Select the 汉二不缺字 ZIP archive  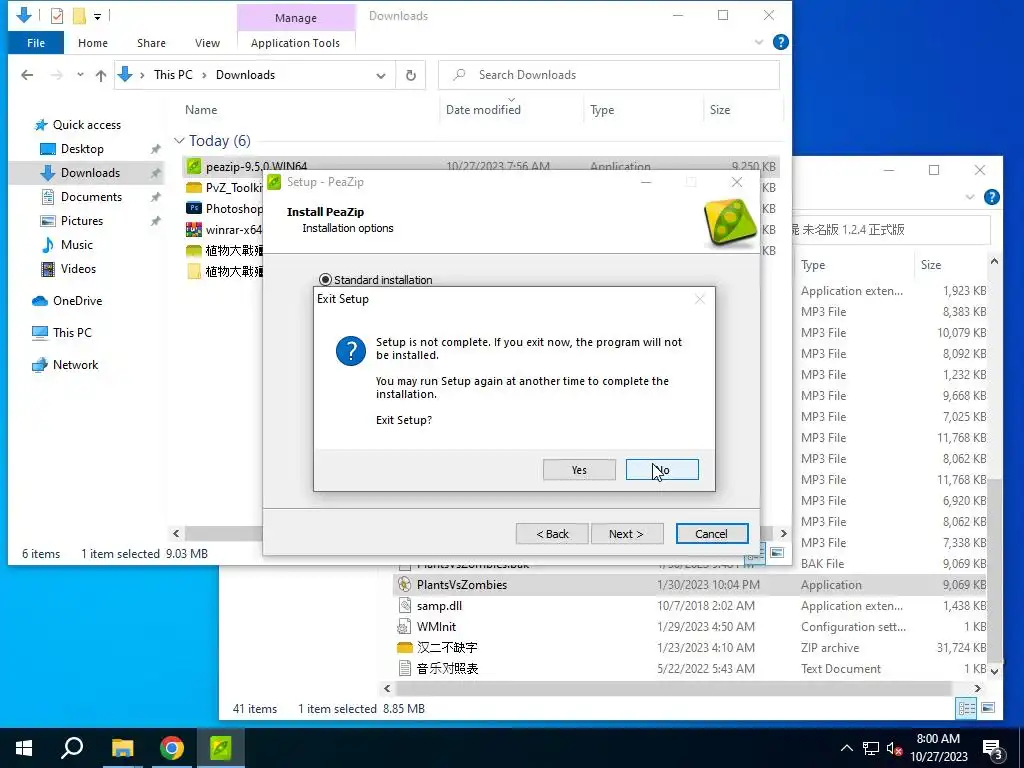(447, 648)
